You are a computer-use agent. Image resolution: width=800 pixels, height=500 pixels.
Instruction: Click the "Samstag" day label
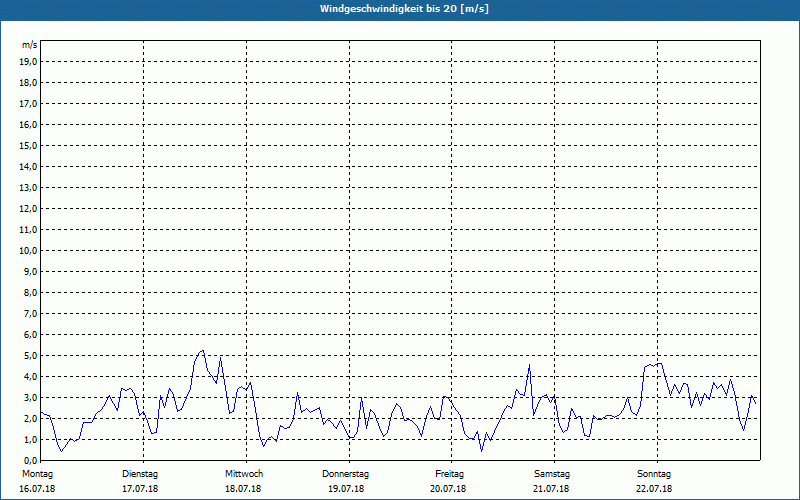pos(552,474)
